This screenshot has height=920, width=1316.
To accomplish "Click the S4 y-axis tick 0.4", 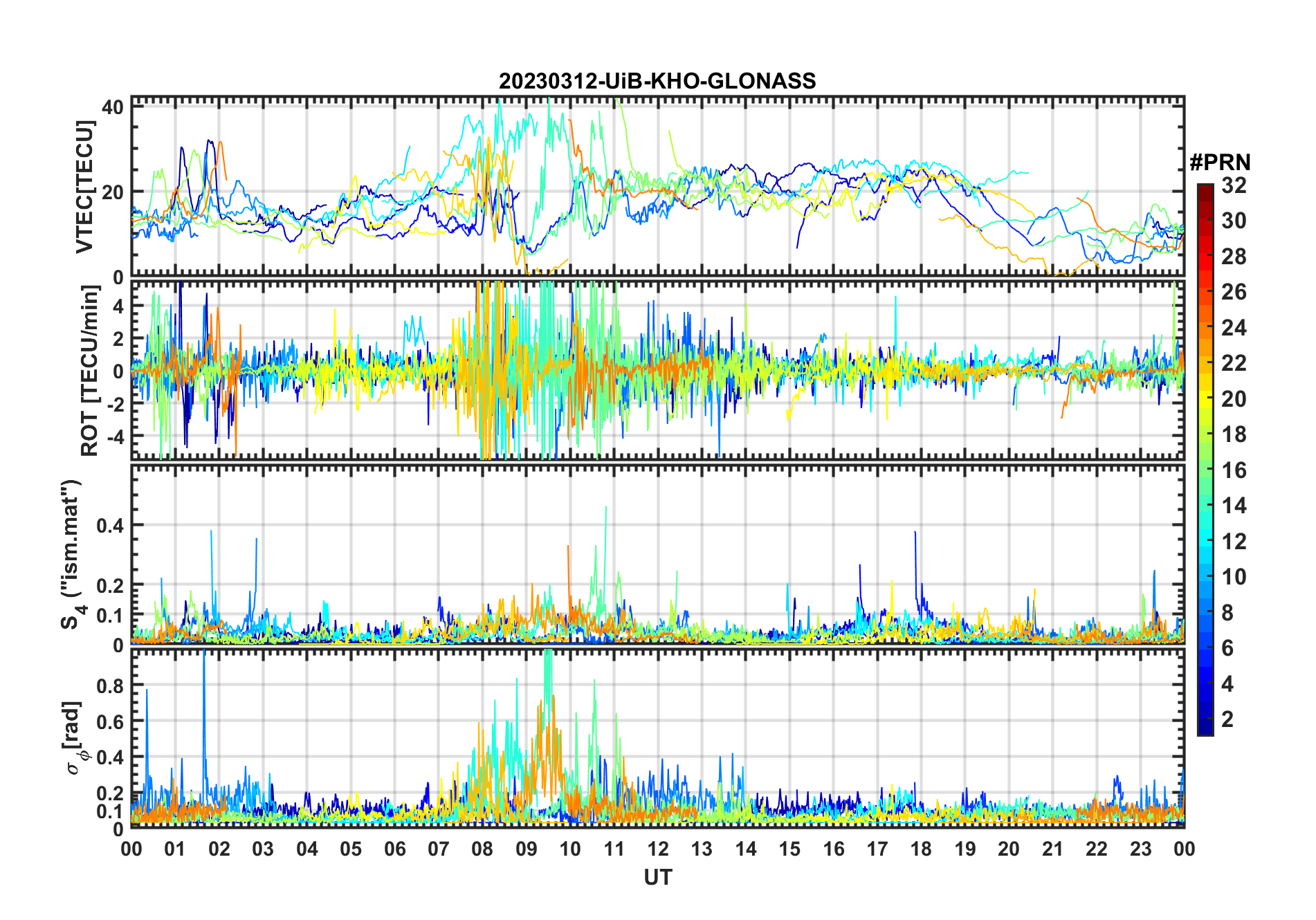I will pos(110,526).
